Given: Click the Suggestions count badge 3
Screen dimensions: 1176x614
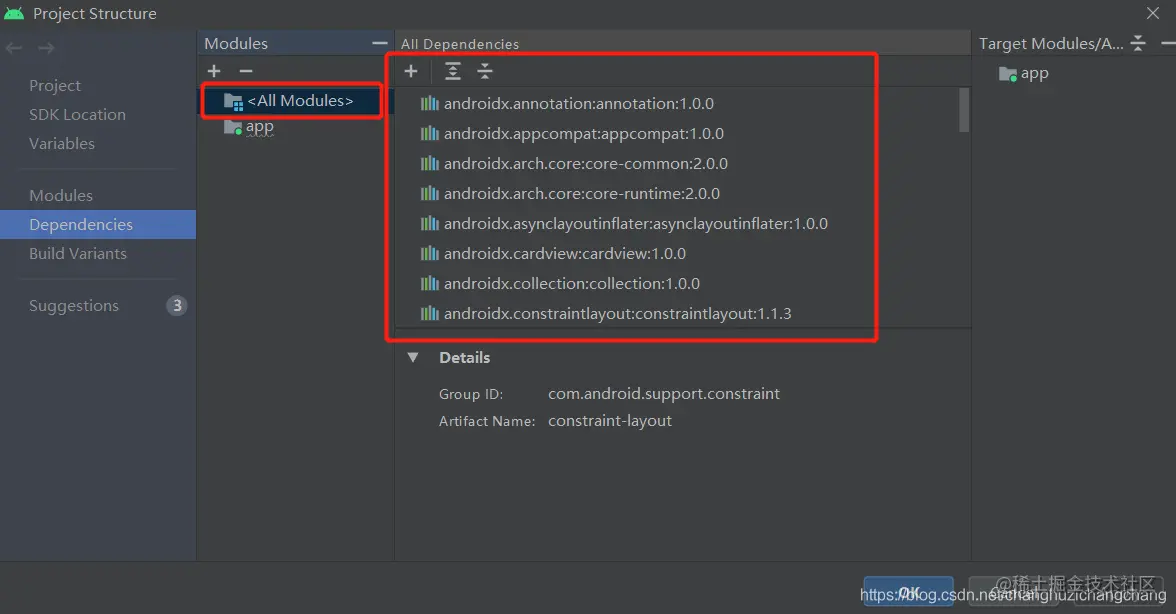Looking at the screenshot, I should [x=177, y=306].
